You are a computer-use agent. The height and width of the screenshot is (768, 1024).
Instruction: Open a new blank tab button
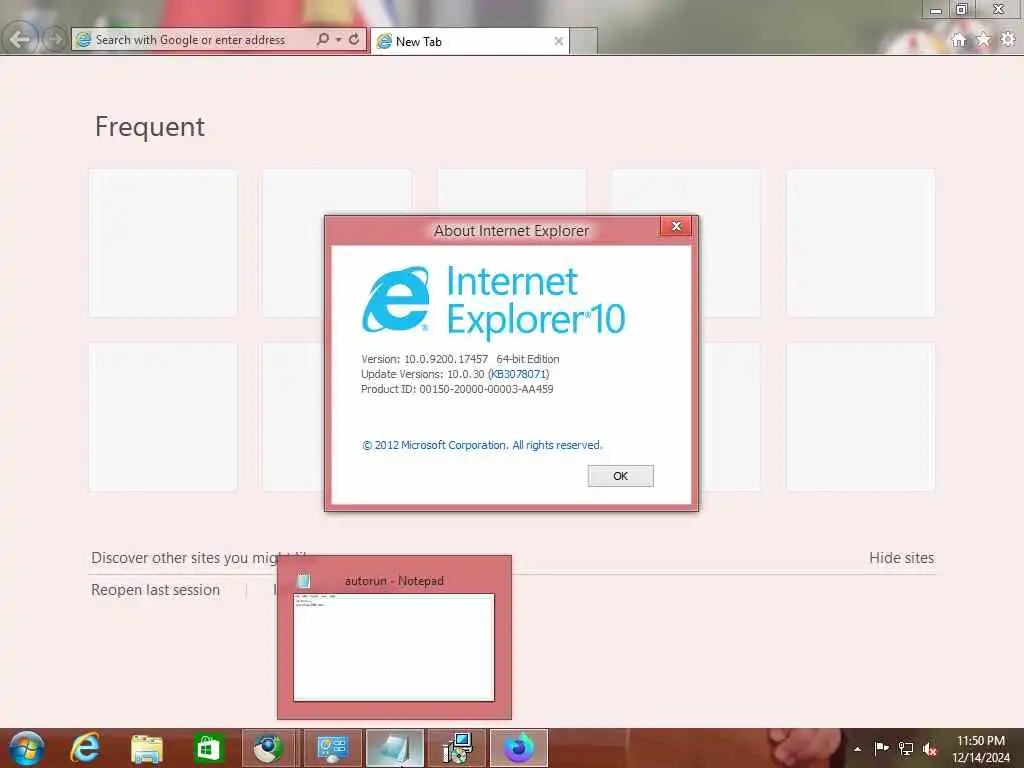584,41
